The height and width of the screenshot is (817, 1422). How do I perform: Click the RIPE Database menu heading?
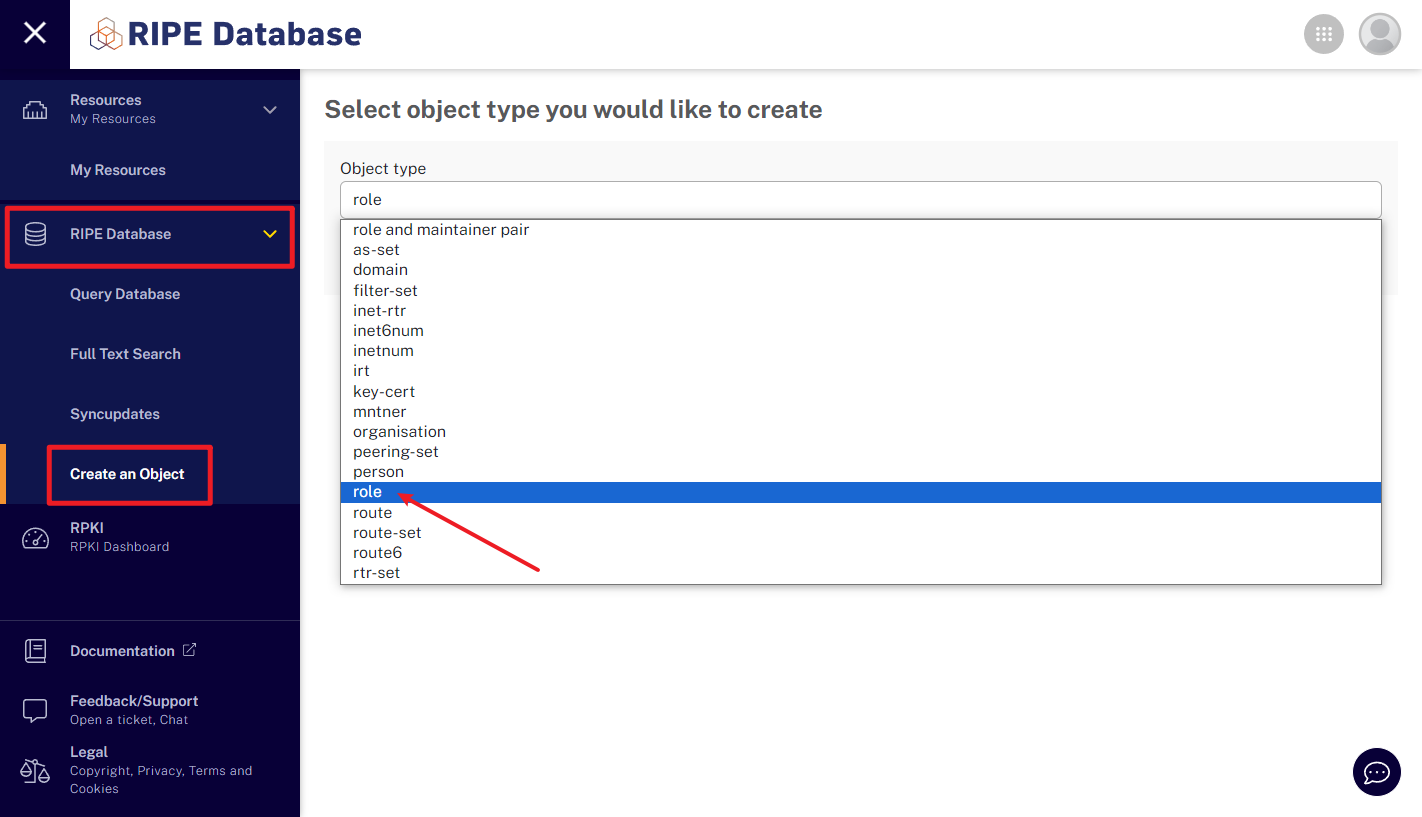[x=120, y=234]
